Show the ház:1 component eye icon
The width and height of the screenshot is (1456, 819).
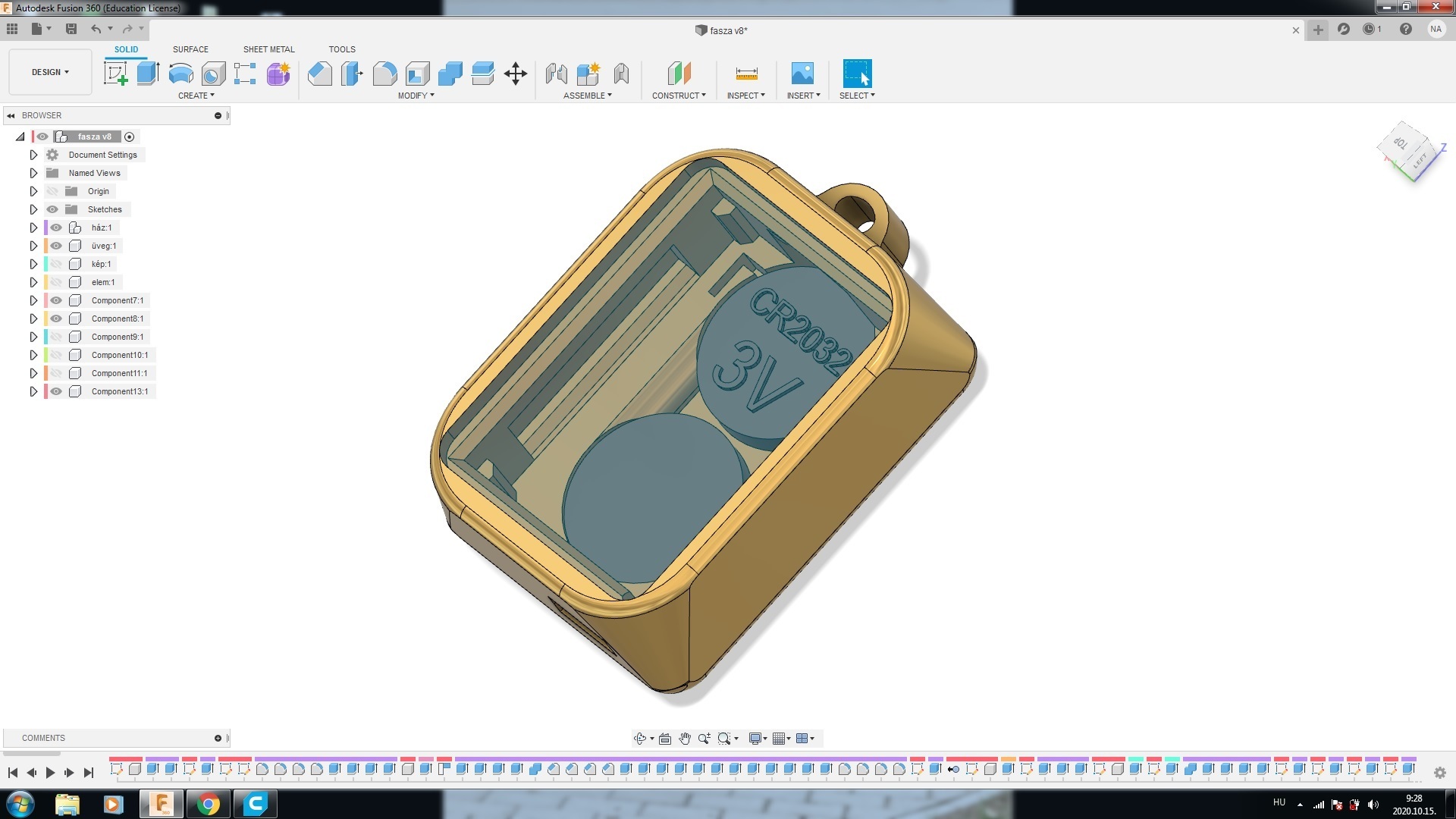tap(56, 227)
